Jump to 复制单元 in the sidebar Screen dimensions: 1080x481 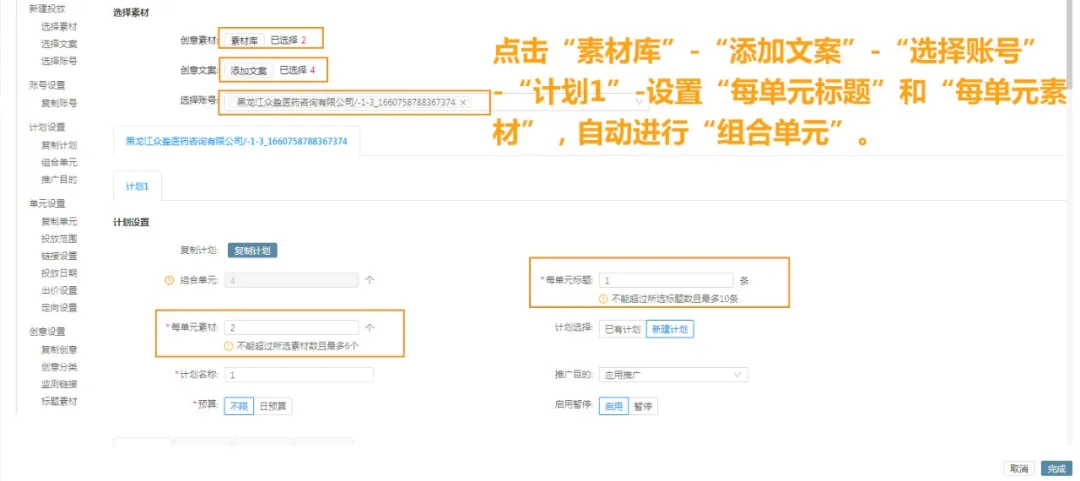pyautogui.click(x=59, y=222)
